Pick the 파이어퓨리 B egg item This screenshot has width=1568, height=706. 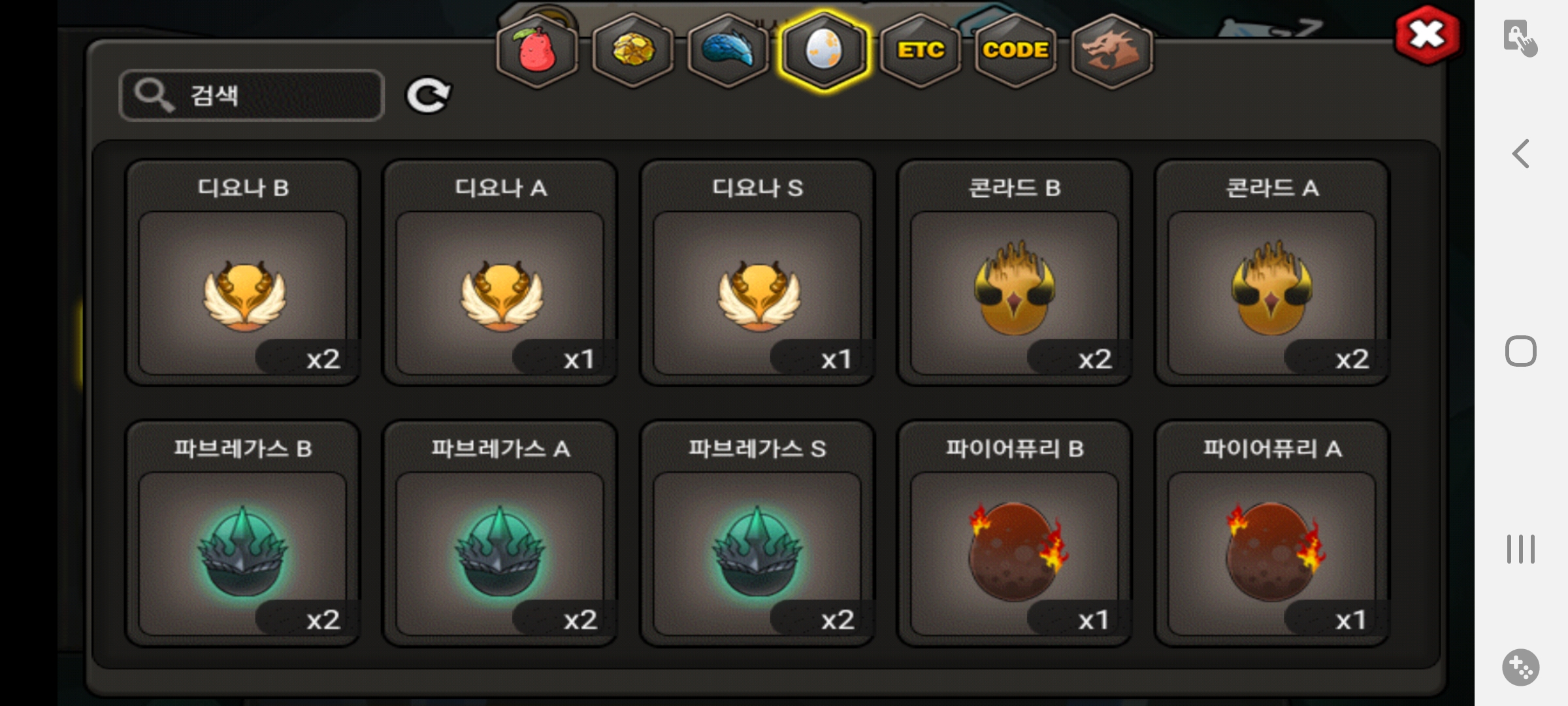1015,533
